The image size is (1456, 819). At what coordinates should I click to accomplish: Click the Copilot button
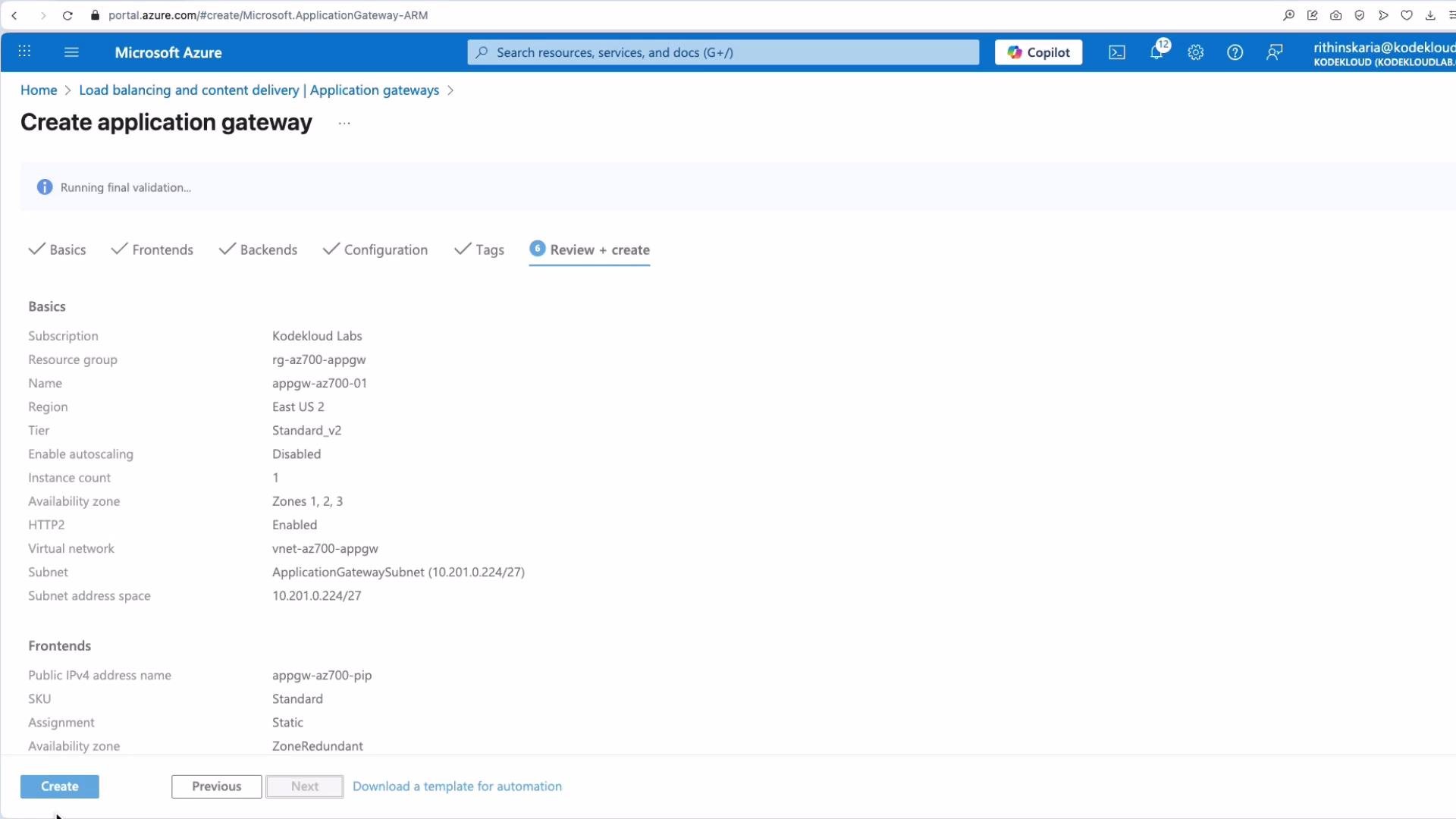pyautogui.click(x=1038, y=52)
